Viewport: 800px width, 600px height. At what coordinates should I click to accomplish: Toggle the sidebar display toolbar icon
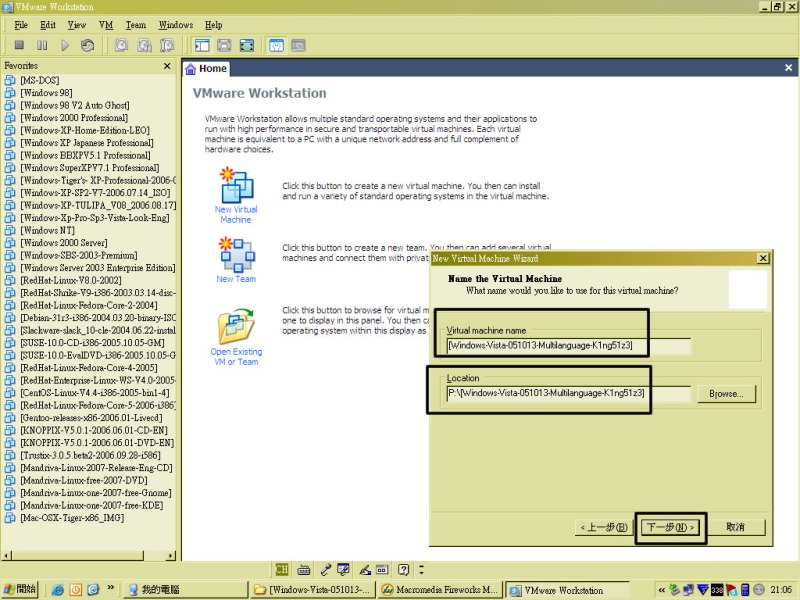202,45
